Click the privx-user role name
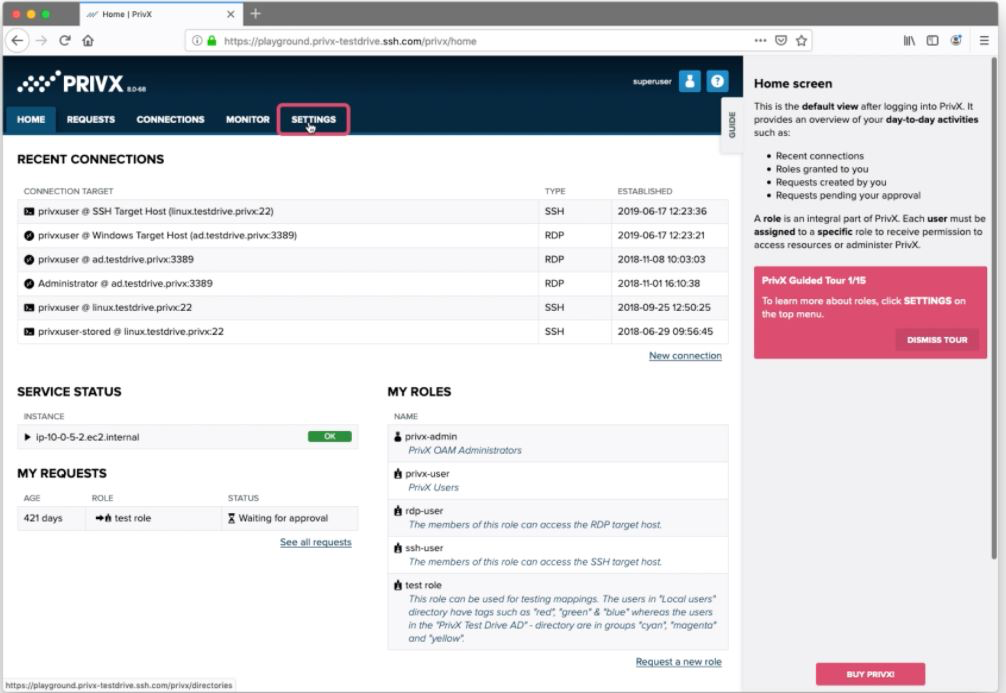Image resolution: width=1006 pixels, height=693 pixels. [427, 474]
